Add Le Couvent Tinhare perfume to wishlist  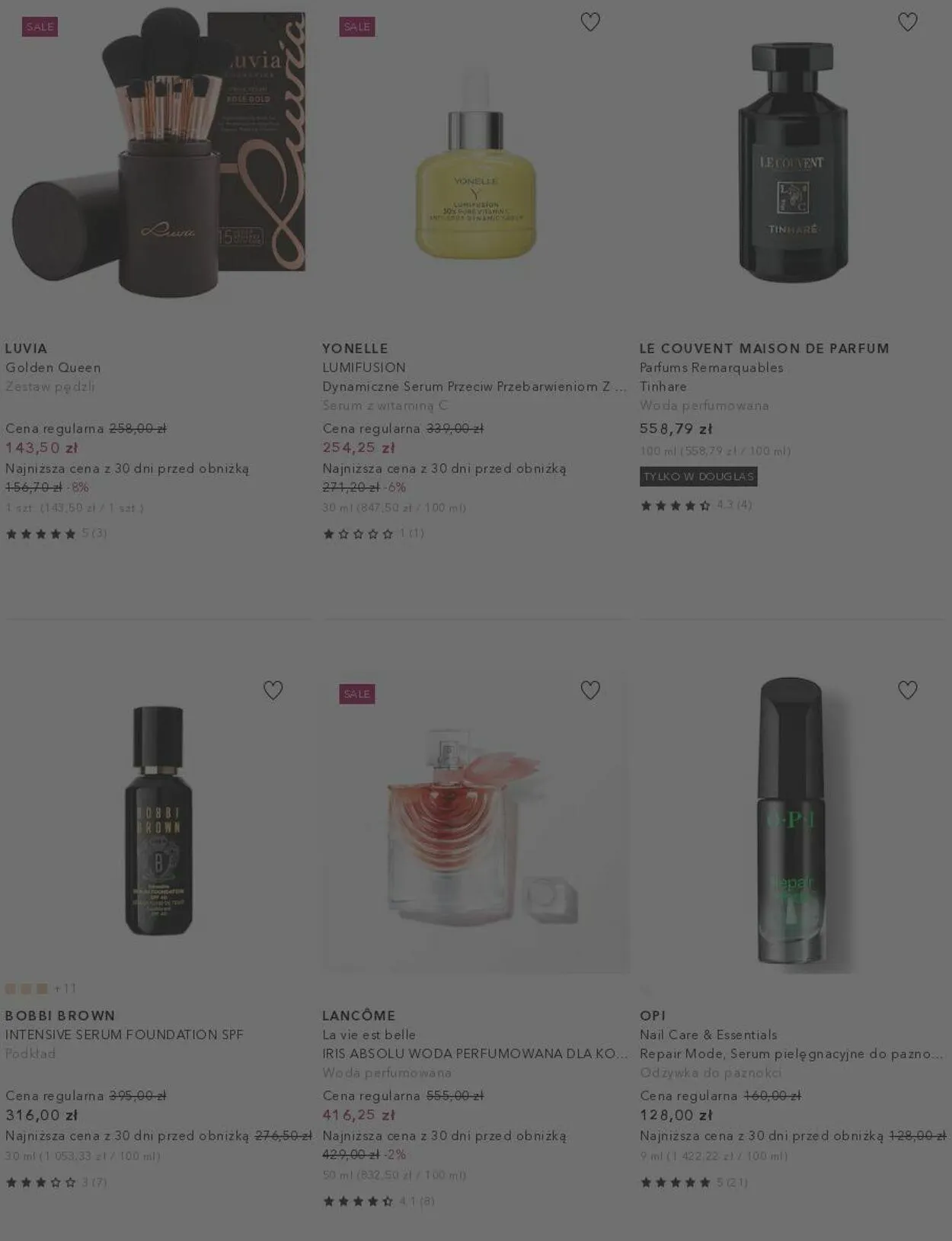907,22
